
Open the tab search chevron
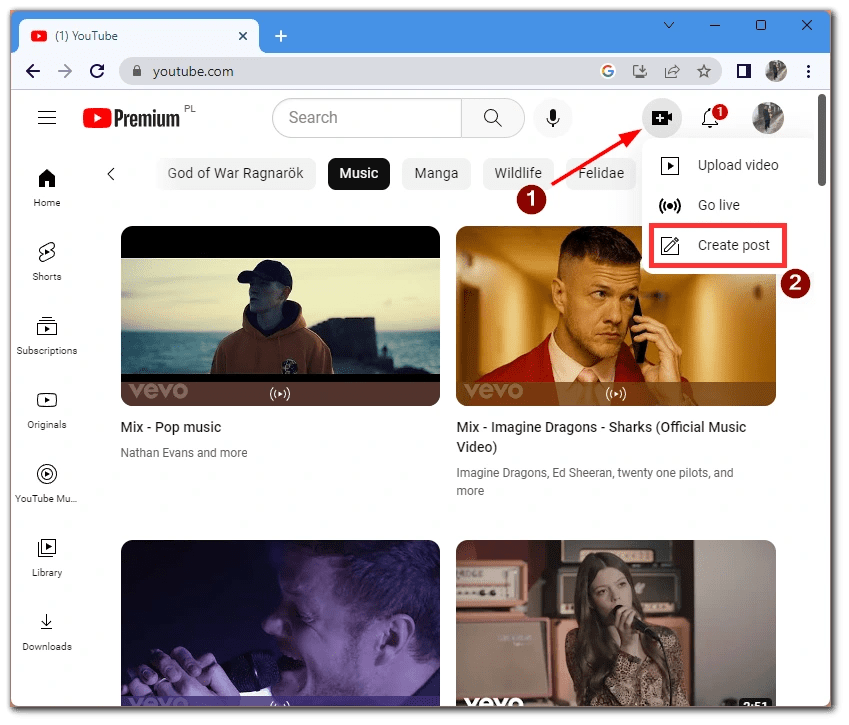pyautogui.click(x=669, y=25)
